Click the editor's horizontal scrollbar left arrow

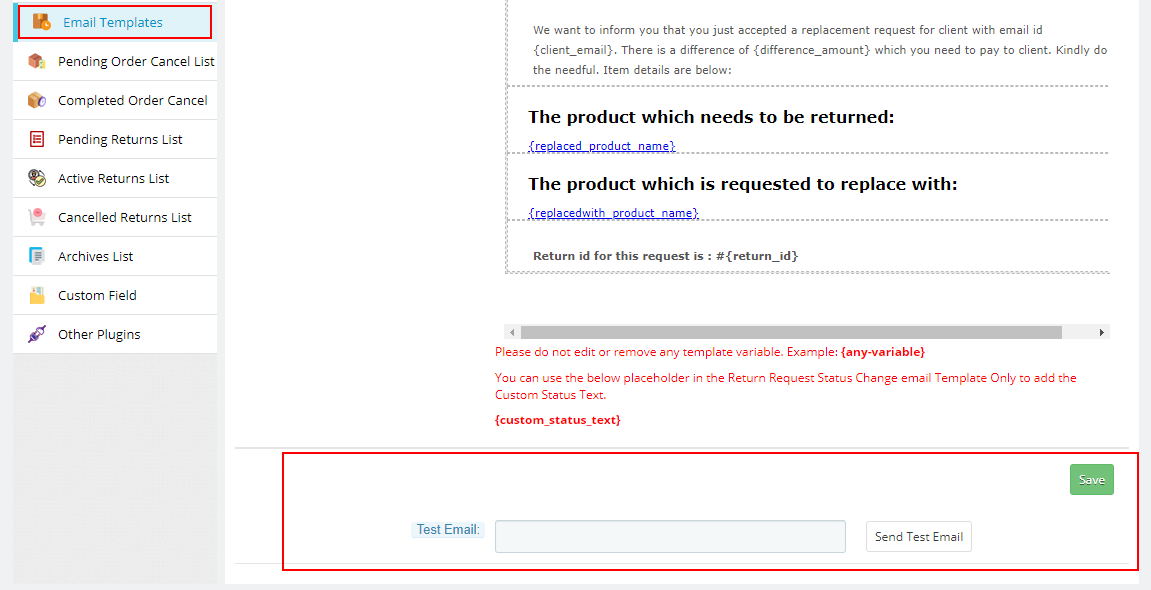click(513, 332)
